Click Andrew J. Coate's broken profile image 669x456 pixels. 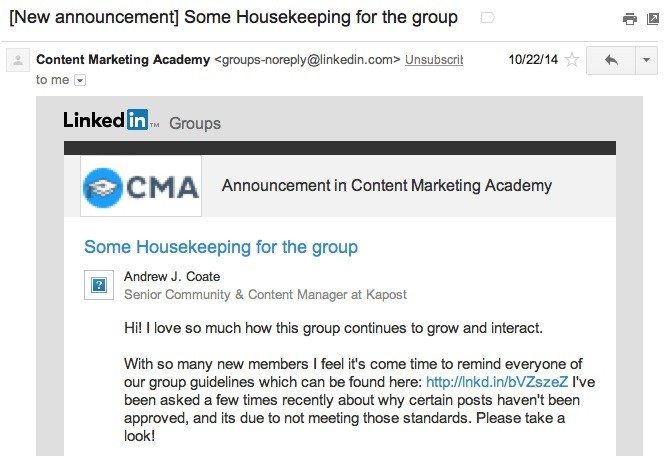click(x=99, y=285)
